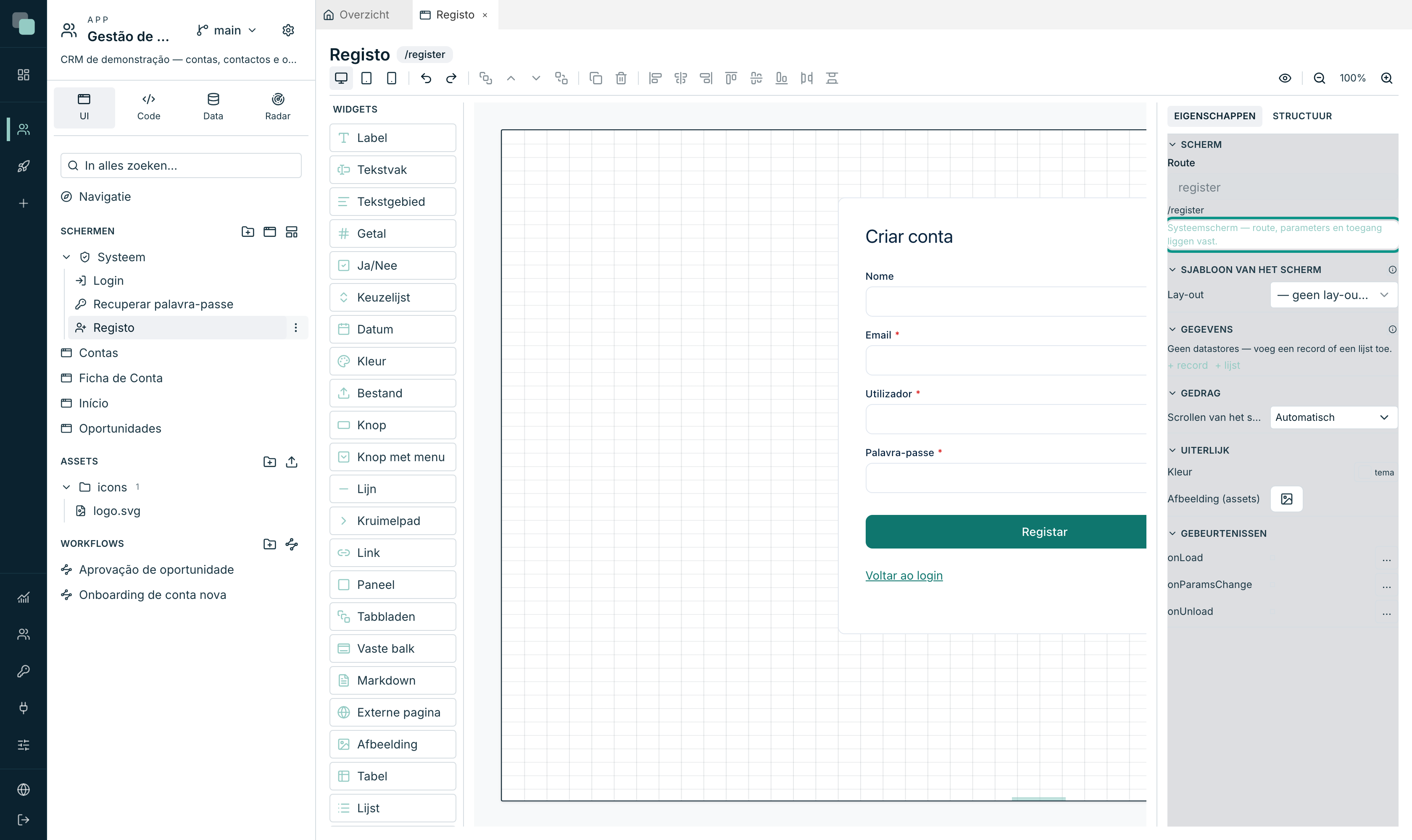Screen dimensions: 1412x840
Task: Collapse the icons asset folder
Action: [x=66, y=487]
